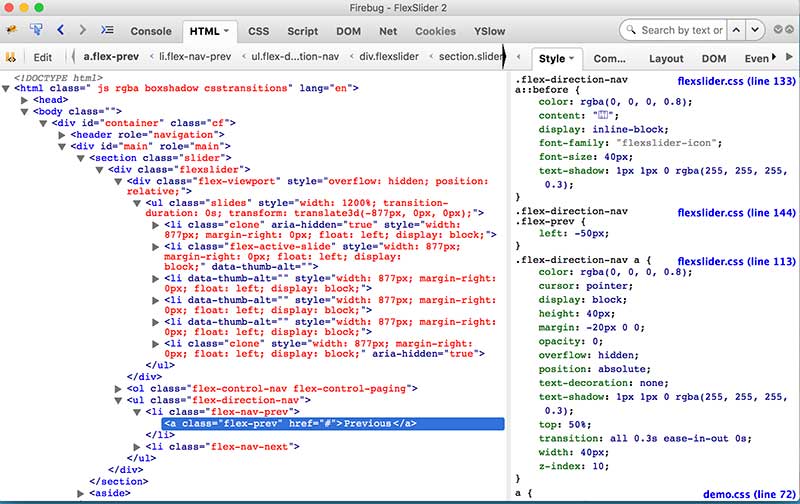Image resolution: width=800 pixels, height=504 pixels.
Task: Click the Firebug bug icon
Action: (13, 31)
